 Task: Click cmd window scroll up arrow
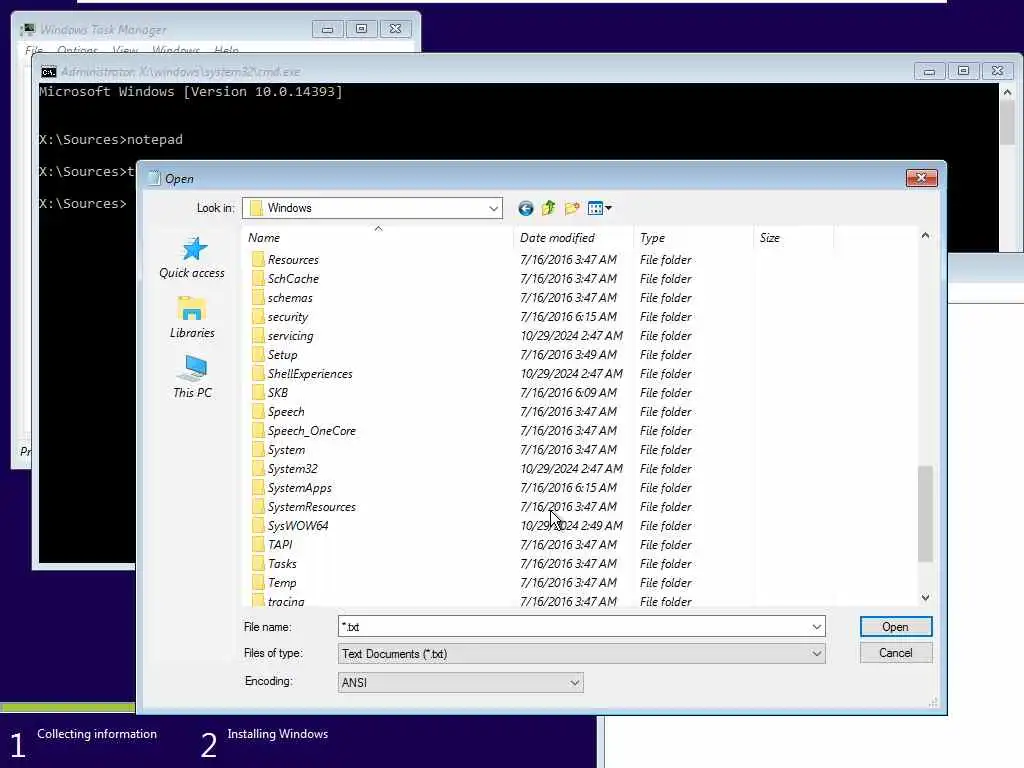click(1007, 93)
